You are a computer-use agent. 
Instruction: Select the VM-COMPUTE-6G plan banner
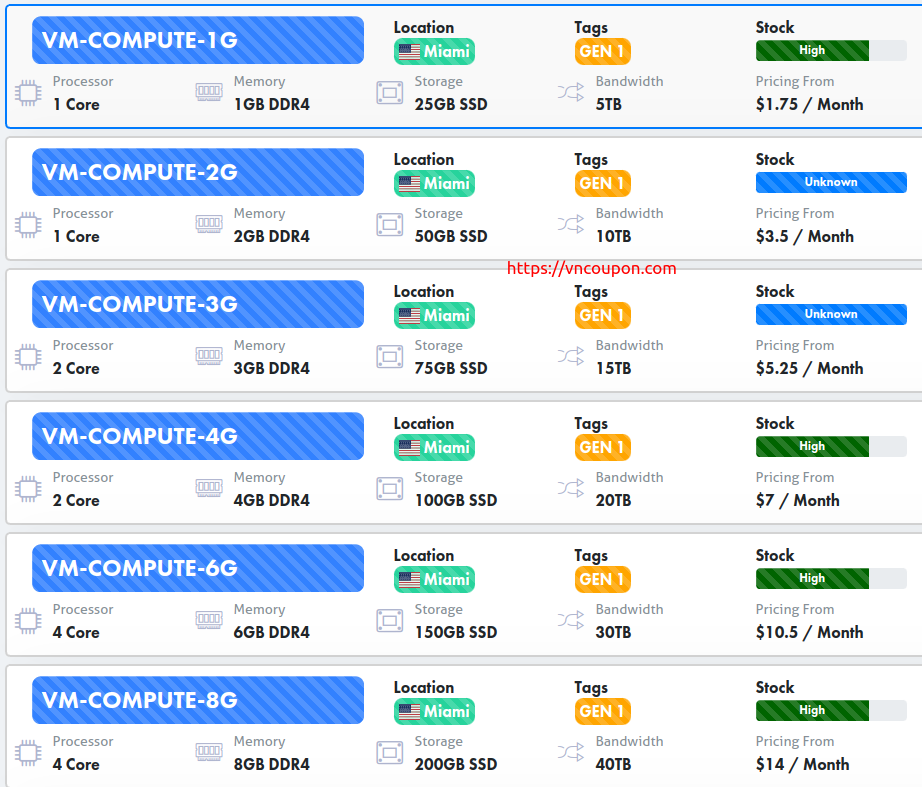click(198, 568)
